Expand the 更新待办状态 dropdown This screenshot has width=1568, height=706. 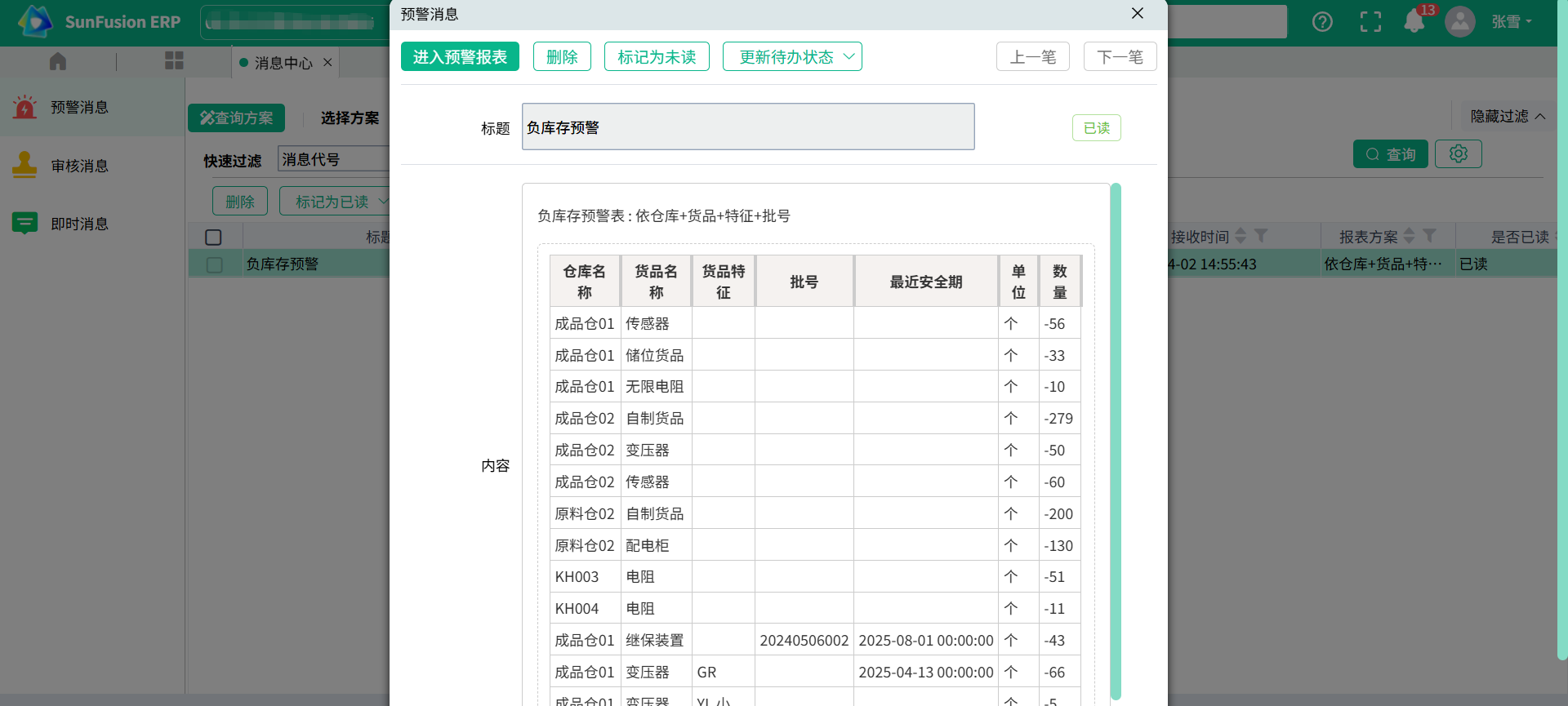click(791, 57)
